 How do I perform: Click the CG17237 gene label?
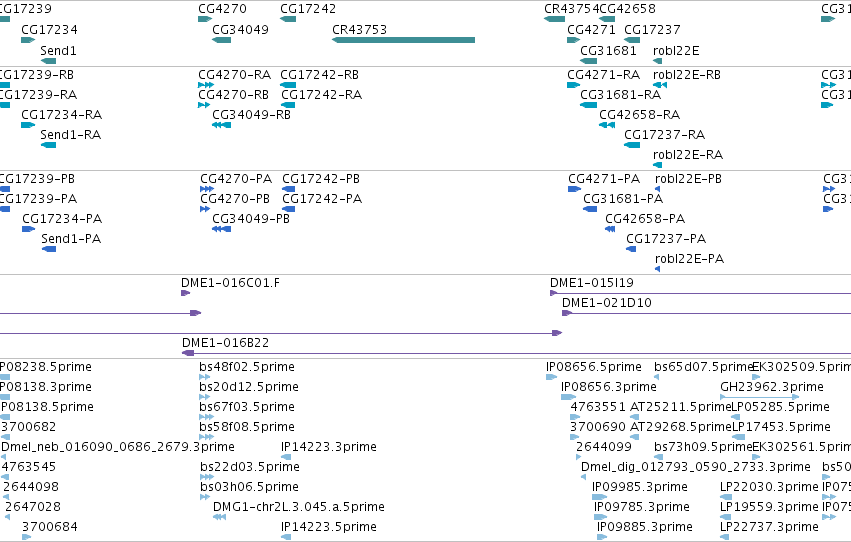652,30
